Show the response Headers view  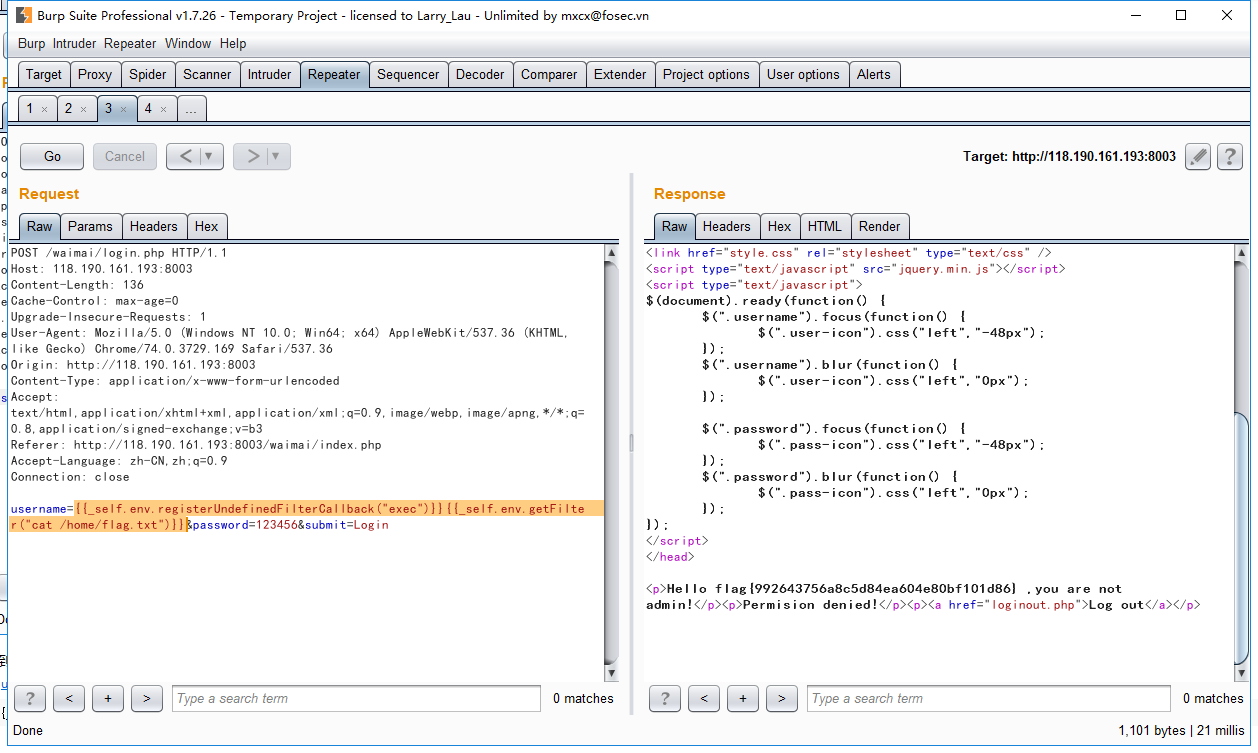[727, 226]
